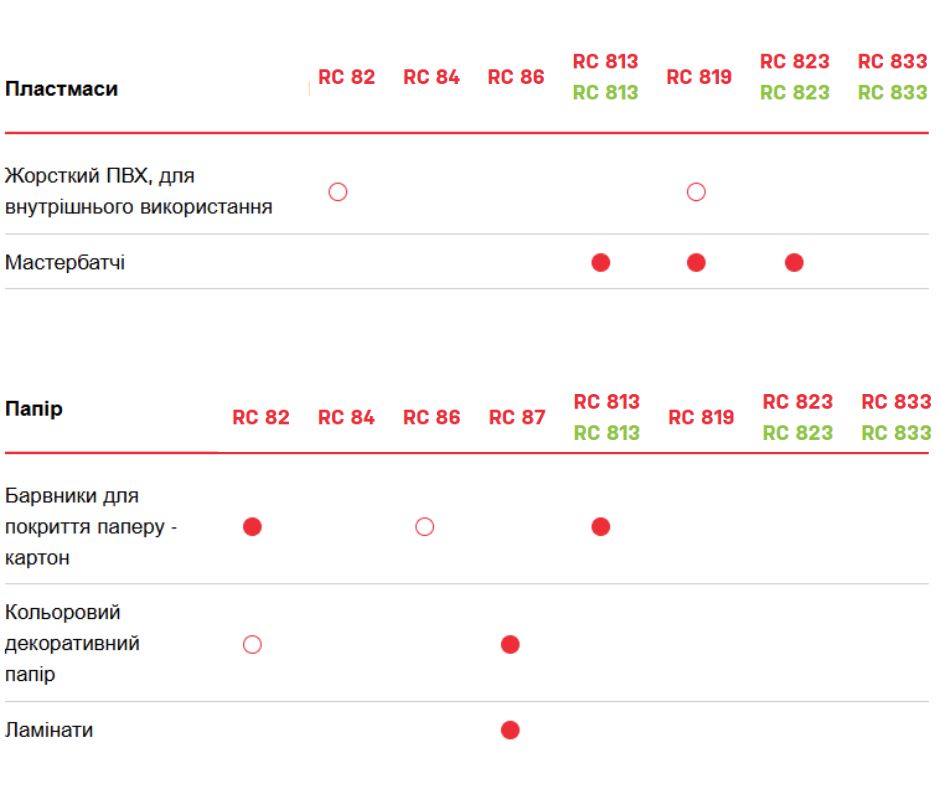940x788 pixels.
Task: Click hollow circle for Жорсткий ПВХ under RC 819
Action: (x=697, y=192)
